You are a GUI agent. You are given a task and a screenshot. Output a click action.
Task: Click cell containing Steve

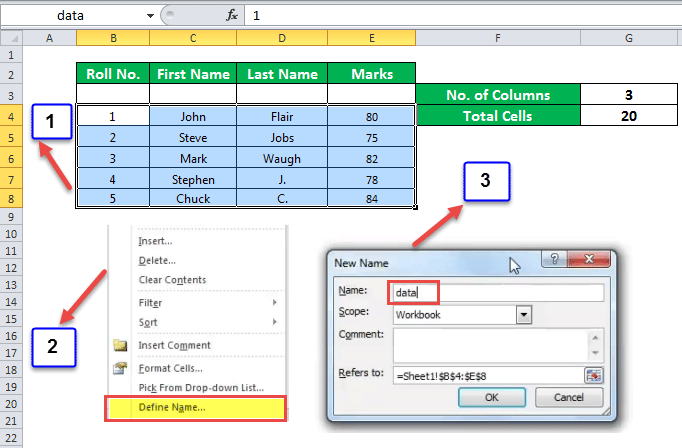point(193,137)
